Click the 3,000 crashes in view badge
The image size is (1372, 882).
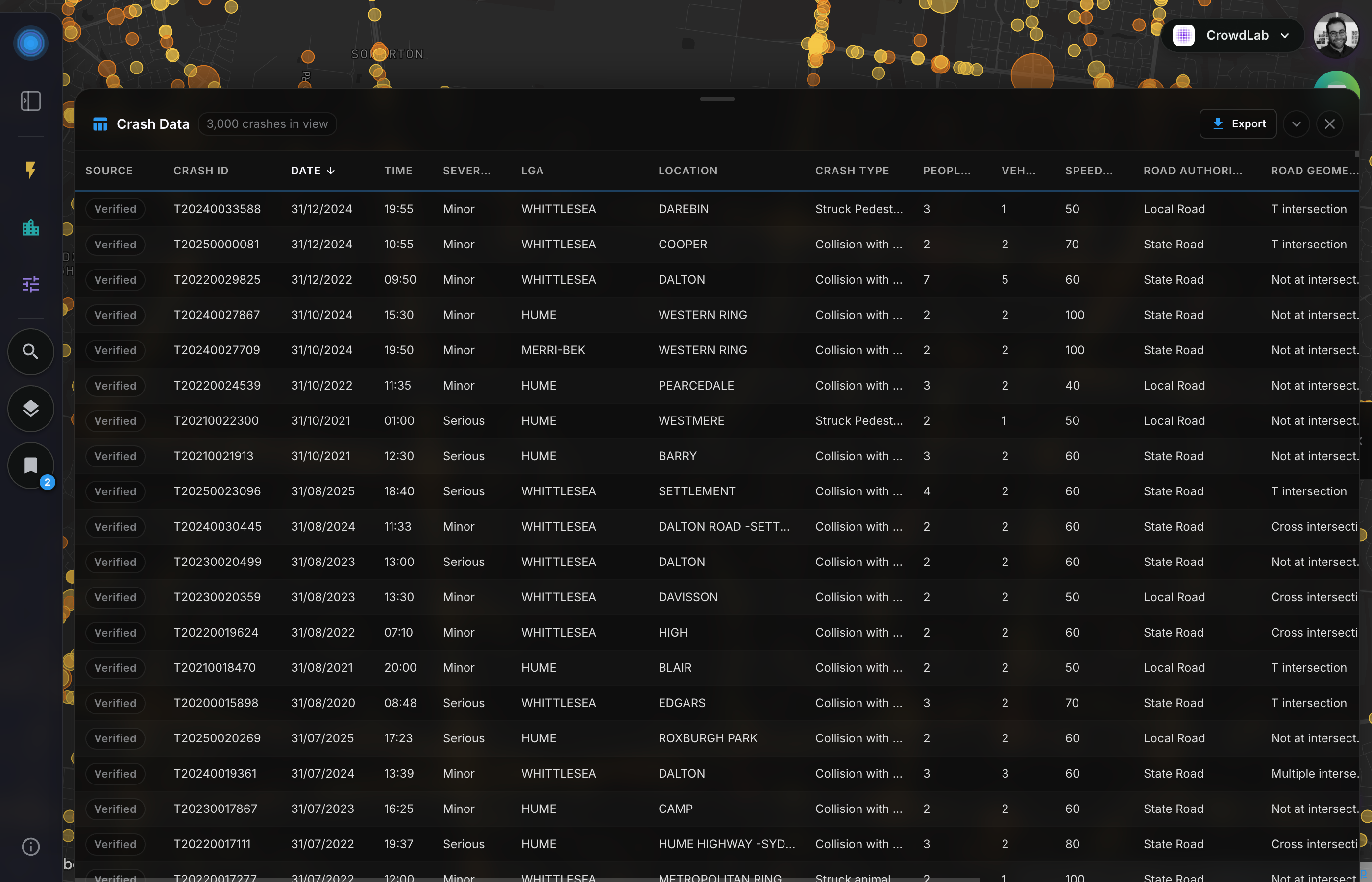[267, 124]
